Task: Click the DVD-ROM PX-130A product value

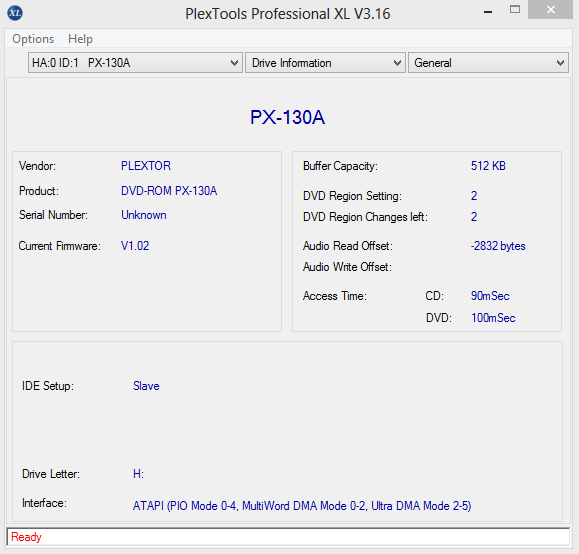Action: 169,191
